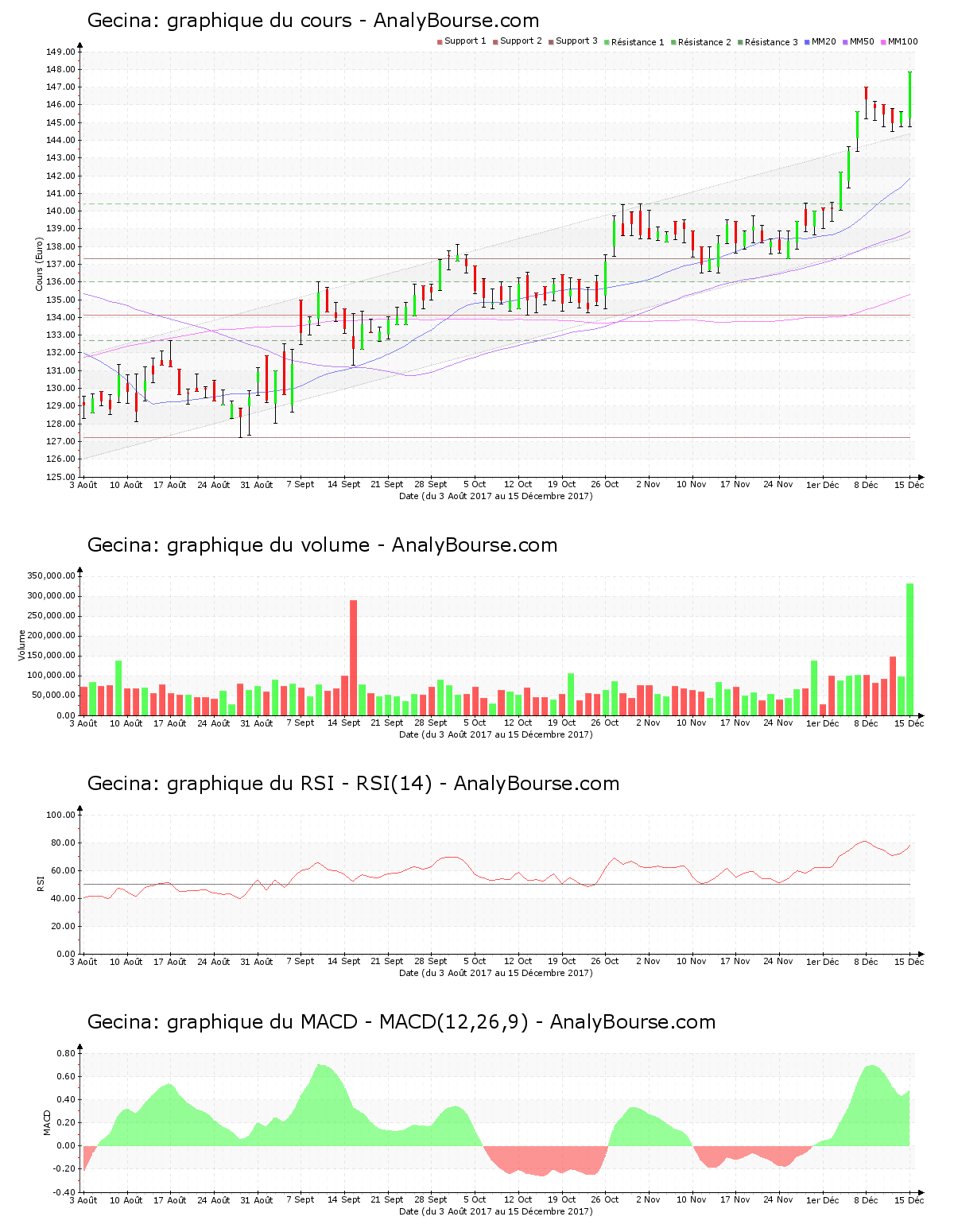Image resolution: width=954 pixels, height=1232 pixels.
Task: Click the MM100 legend entry
Action: tap(899, 41)
